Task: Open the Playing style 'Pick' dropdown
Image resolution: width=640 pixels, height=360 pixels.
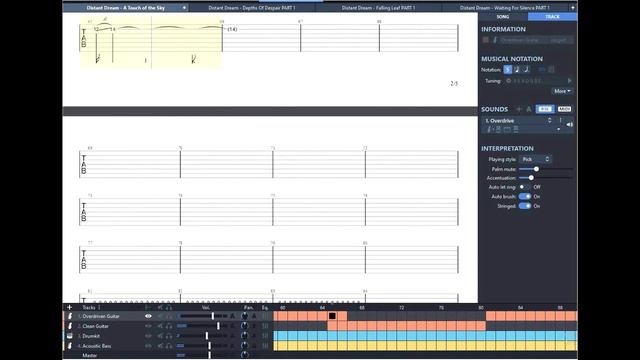Action: click(536, 159)
